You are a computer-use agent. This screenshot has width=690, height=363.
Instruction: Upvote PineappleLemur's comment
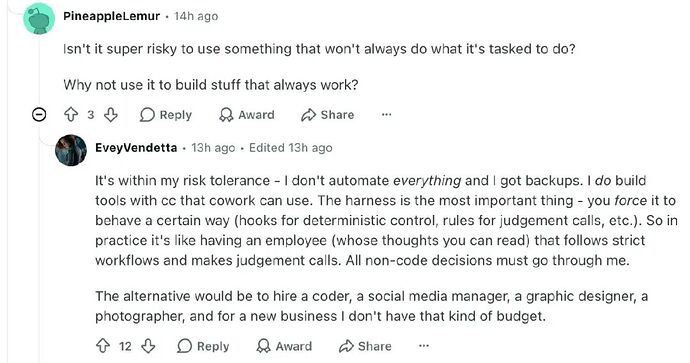tap(71, 115)
